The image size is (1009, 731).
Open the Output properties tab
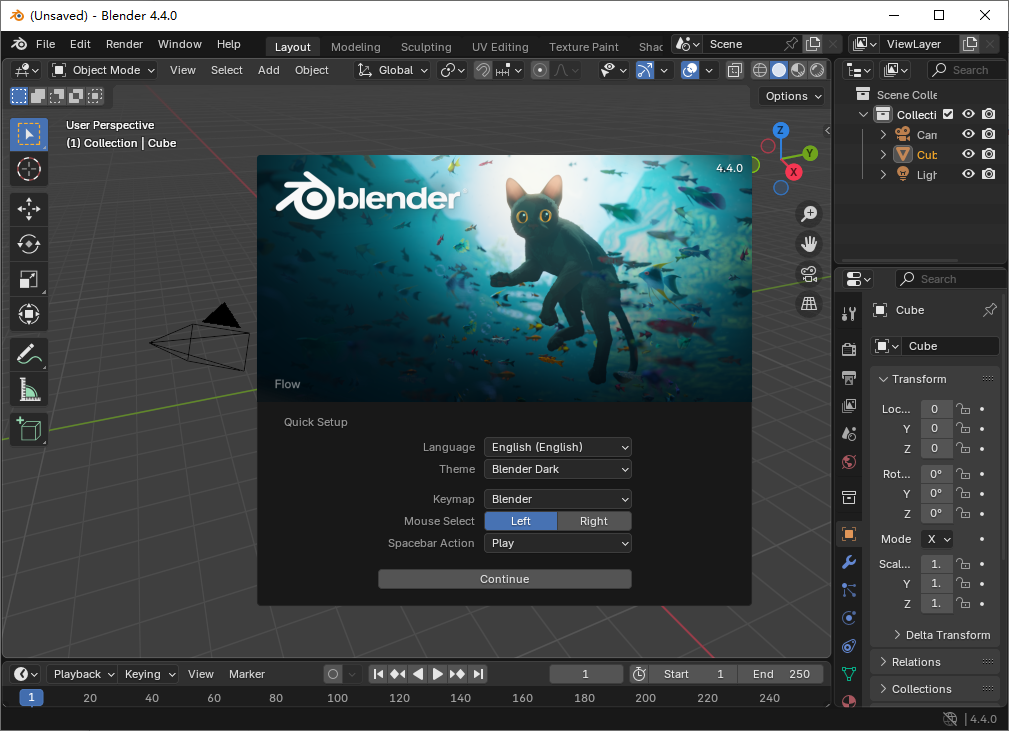pyautogui.click(x=849, y=378)
